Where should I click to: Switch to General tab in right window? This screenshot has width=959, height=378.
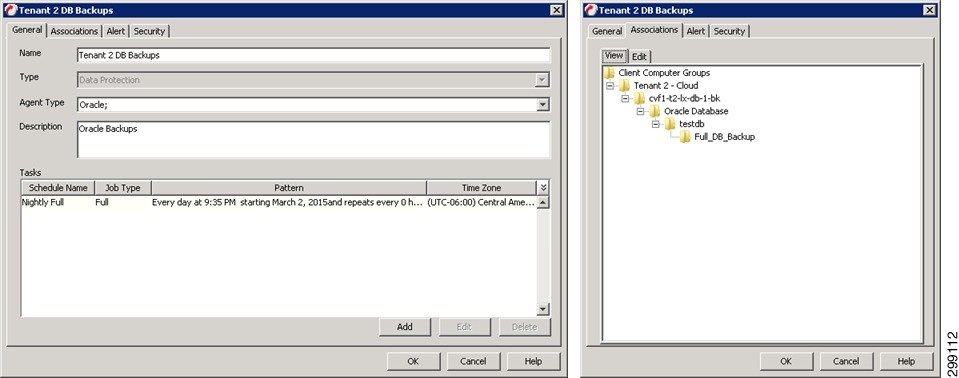click(607, 31)
